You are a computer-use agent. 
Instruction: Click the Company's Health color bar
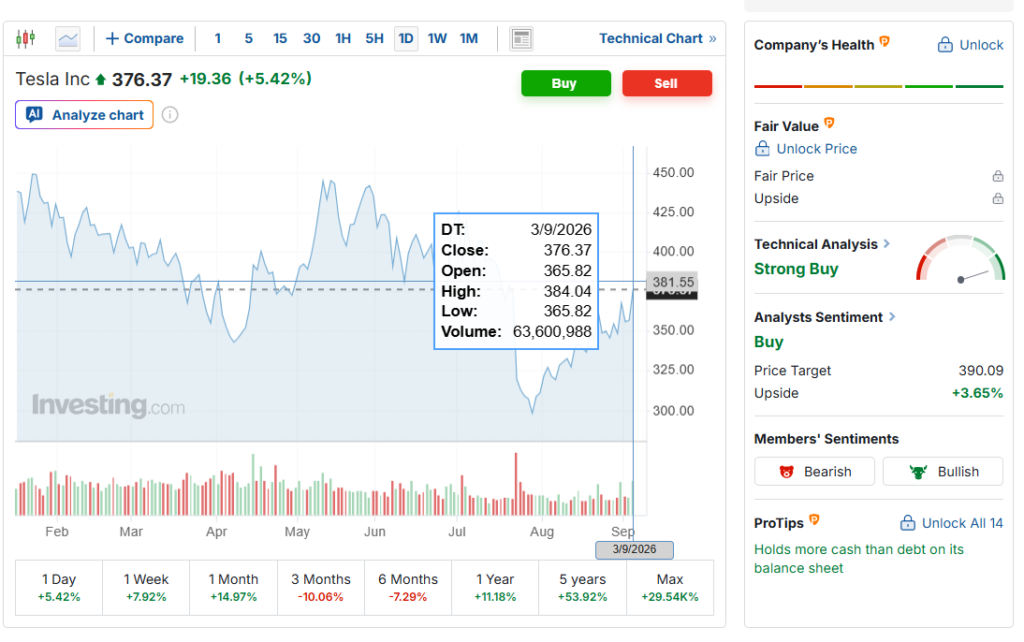(x=878, y=86)
